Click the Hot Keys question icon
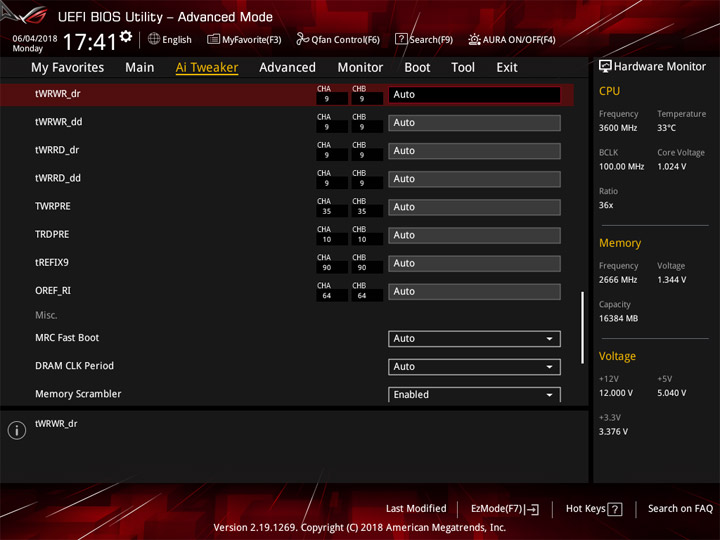 (615, 509)
